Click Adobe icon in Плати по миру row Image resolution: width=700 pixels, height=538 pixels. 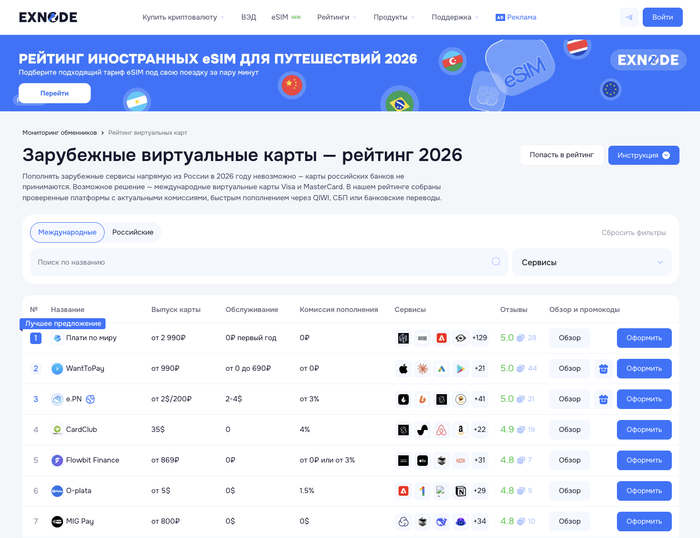(x=442, y=338)
